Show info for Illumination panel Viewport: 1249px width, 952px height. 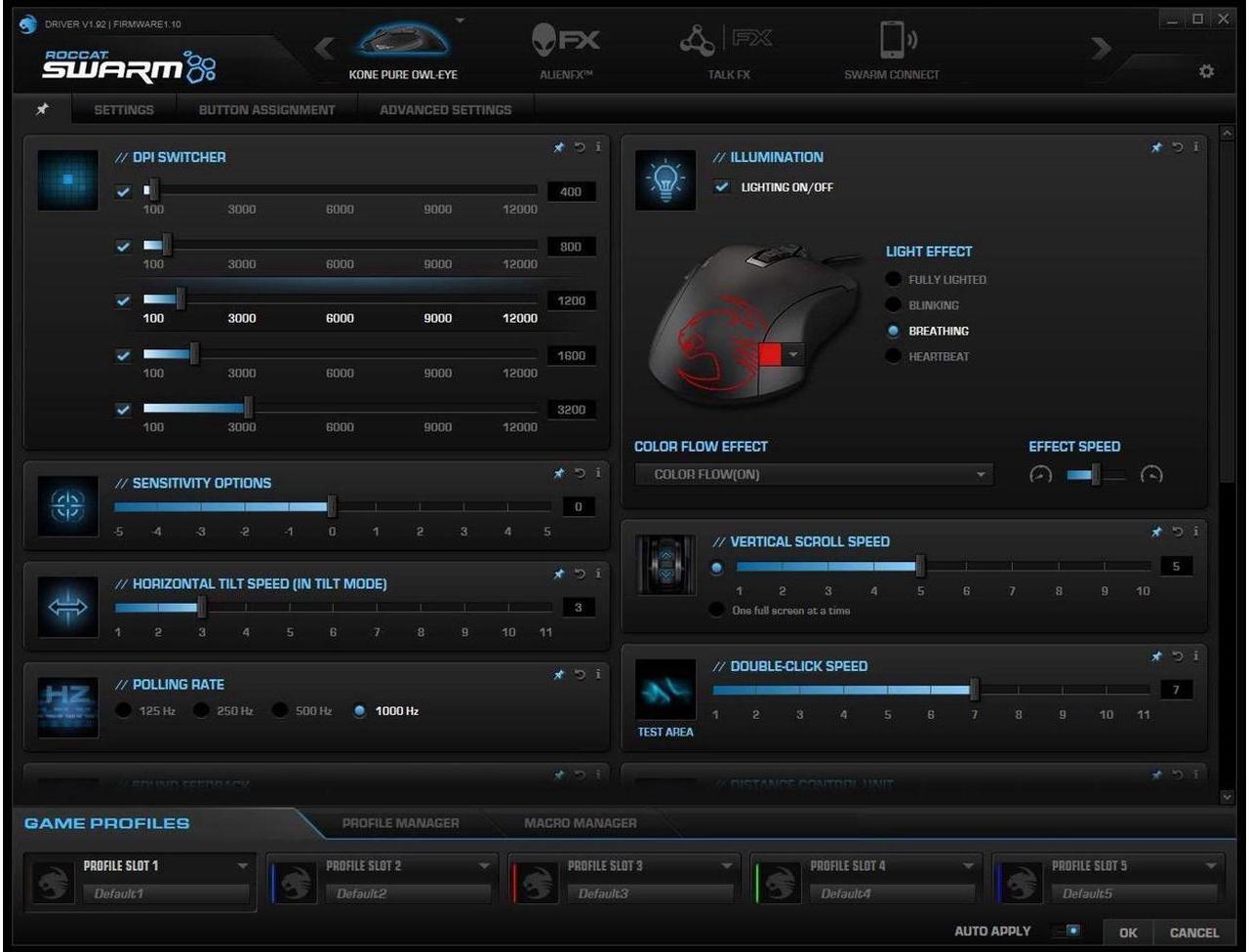(x=1195, y=147)
